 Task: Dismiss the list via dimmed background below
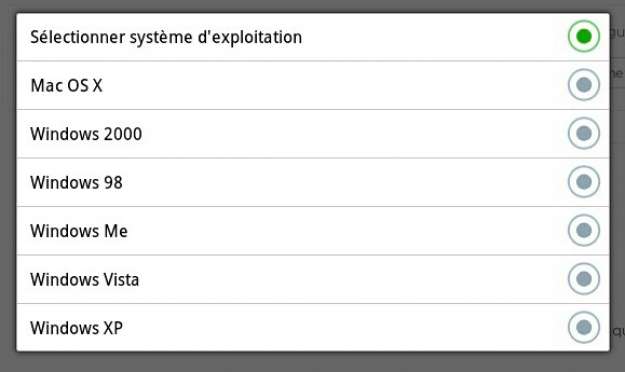[x=312, y=362]
